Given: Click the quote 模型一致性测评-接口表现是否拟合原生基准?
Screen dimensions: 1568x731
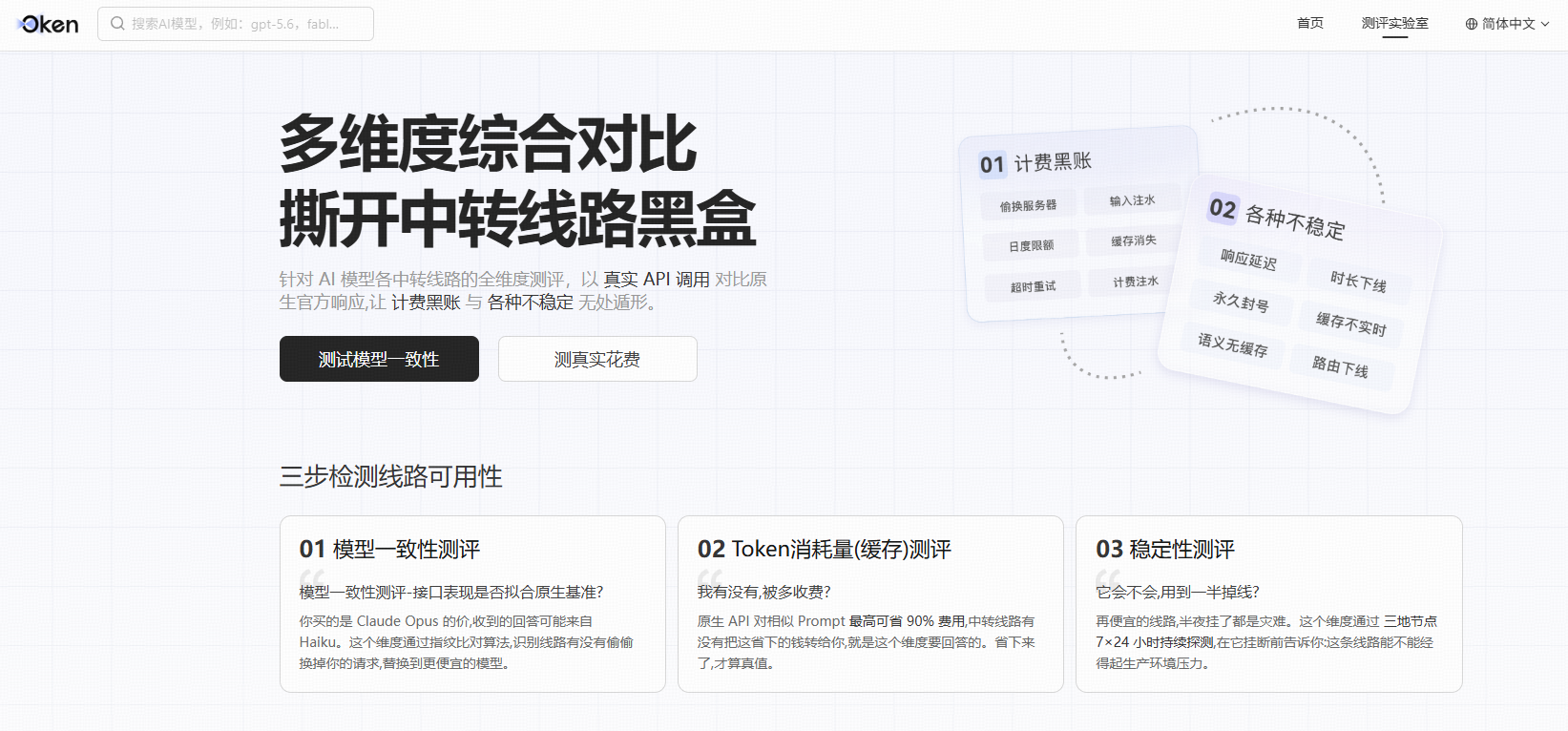Looking at the screenshot, I should tap(451, 593).
